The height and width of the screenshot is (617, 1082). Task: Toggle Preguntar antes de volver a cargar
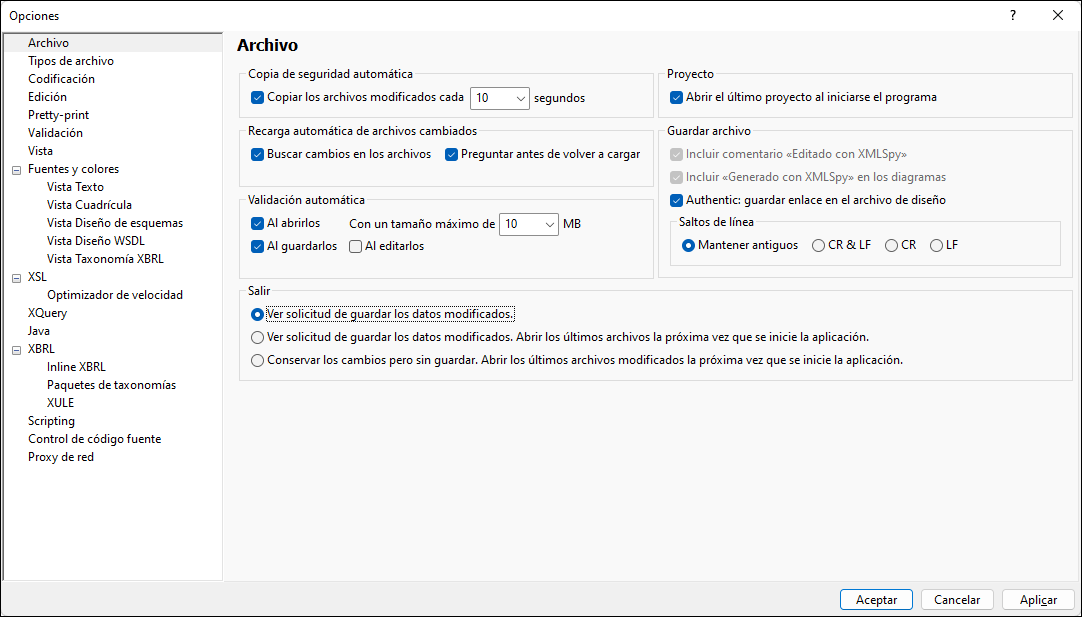(x=451, y=155)
